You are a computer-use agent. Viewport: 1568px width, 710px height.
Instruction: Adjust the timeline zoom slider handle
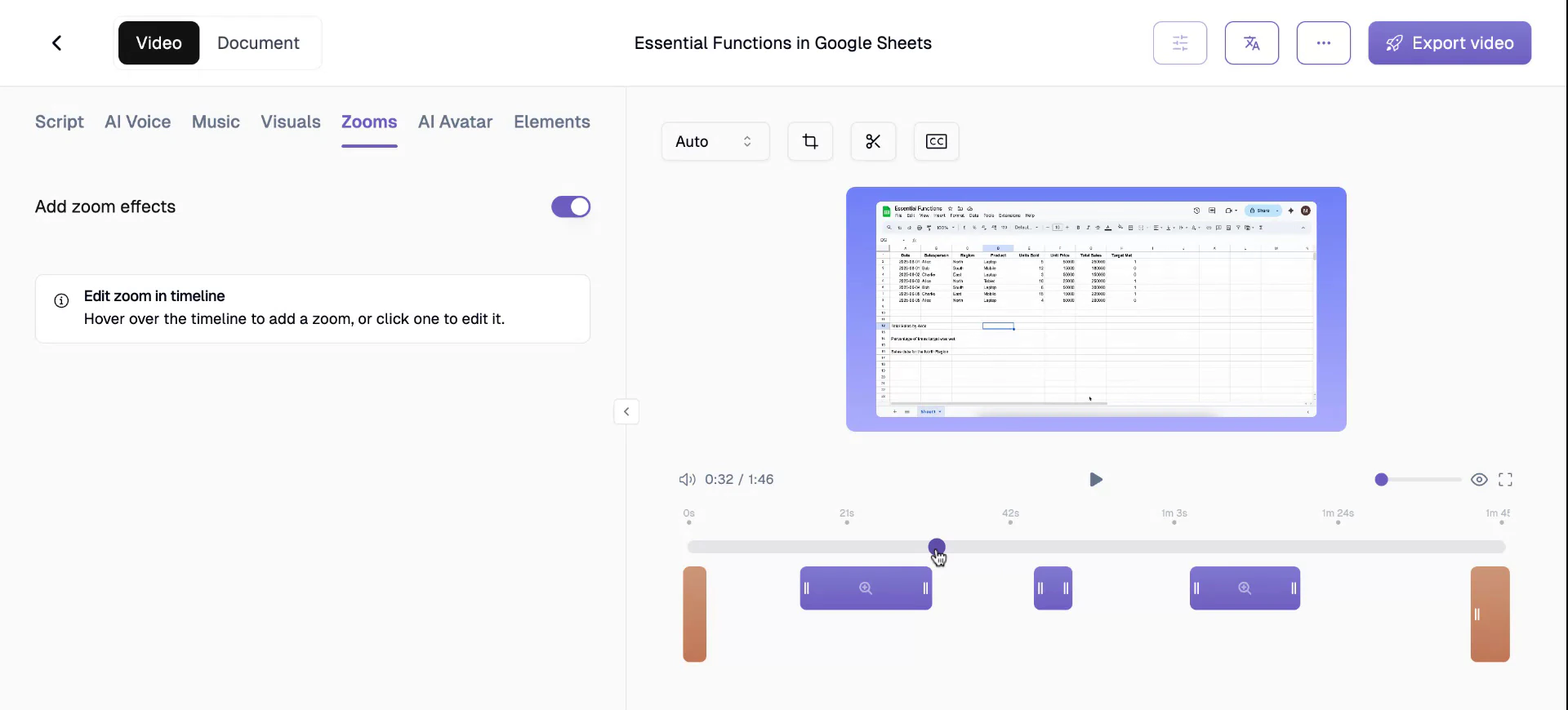(1381, 479)
